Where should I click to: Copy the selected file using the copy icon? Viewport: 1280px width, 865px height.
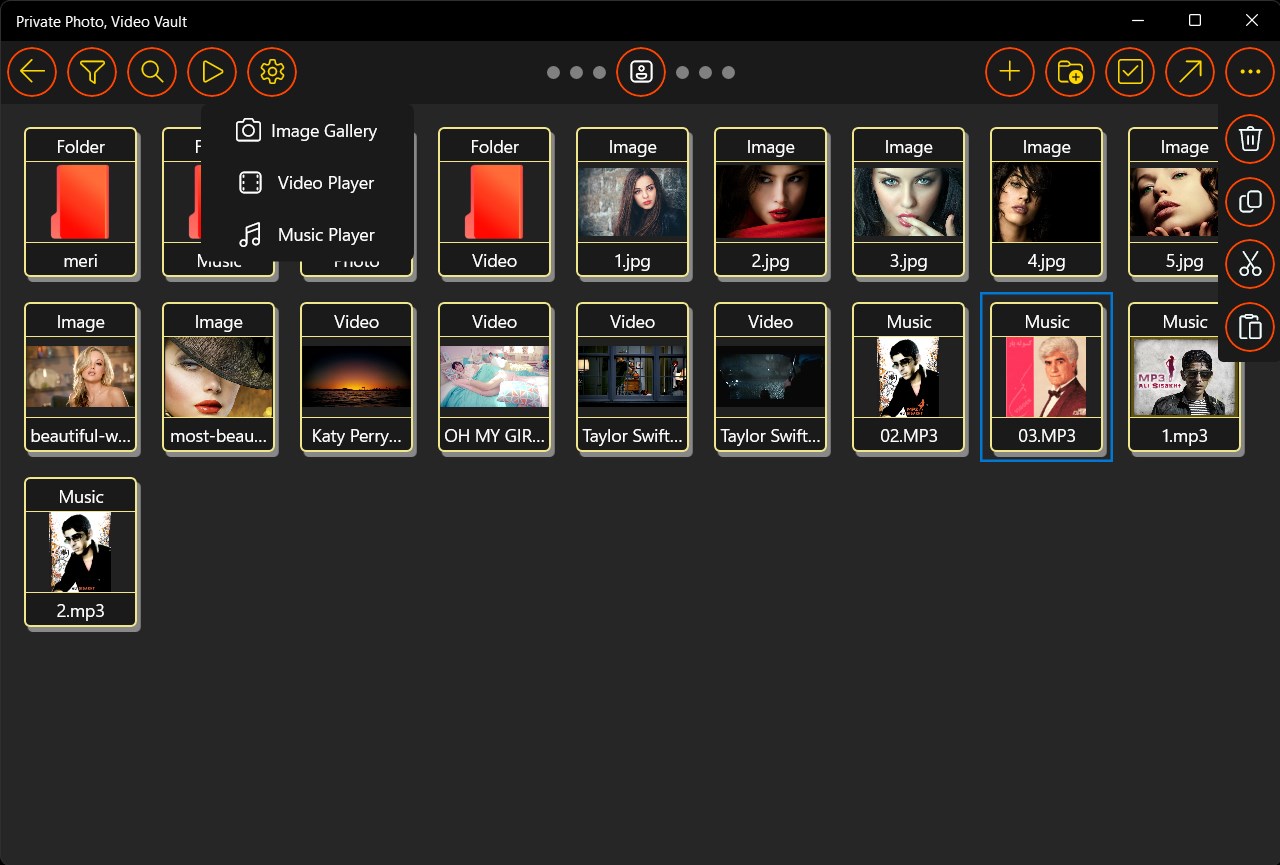[x=1249, y=202]
